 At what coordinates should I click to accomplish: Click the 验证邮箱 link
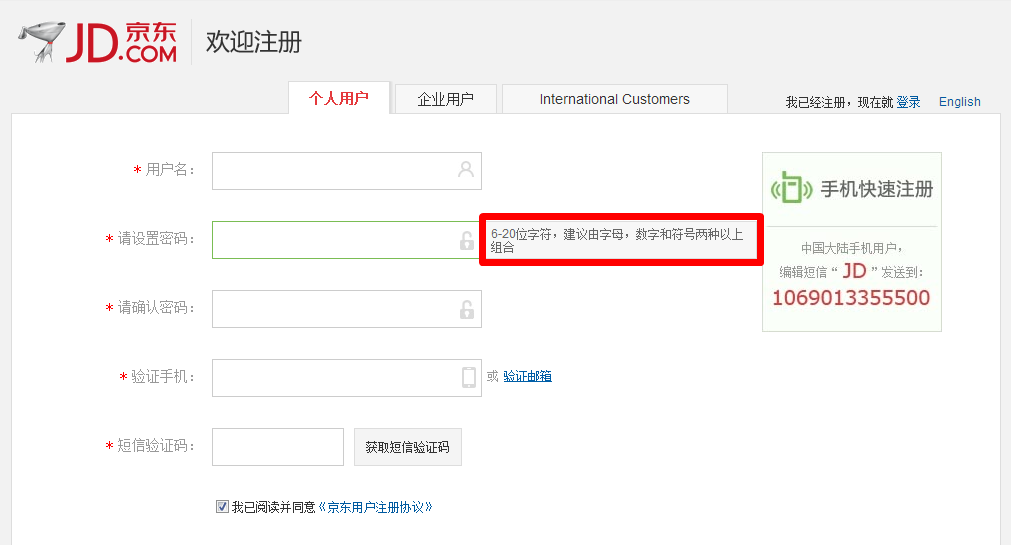(527, 377)
